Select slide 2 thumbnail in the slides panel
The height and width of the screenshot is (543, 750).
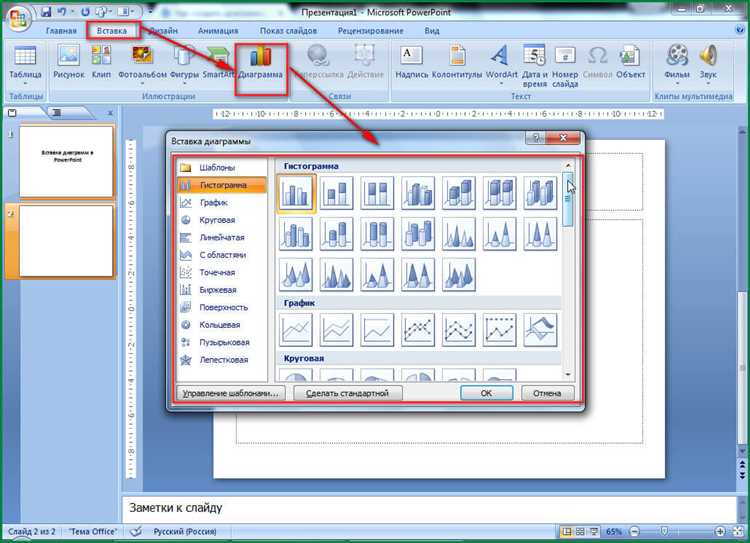[66, 241]
